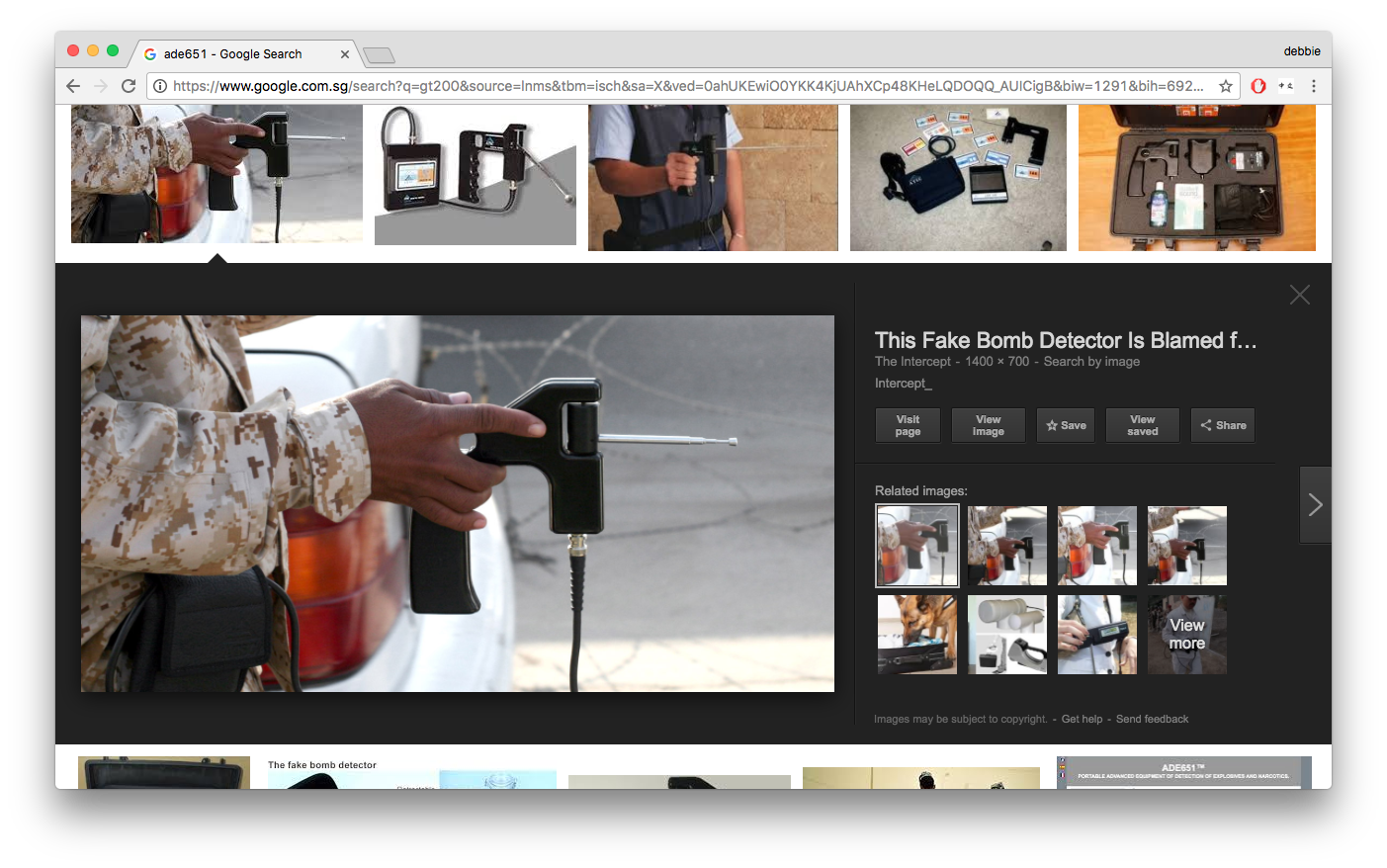Open the Chrome three-dot menu
The width and height of the screenshot is (1387, 868).
tap(1314, 86)
